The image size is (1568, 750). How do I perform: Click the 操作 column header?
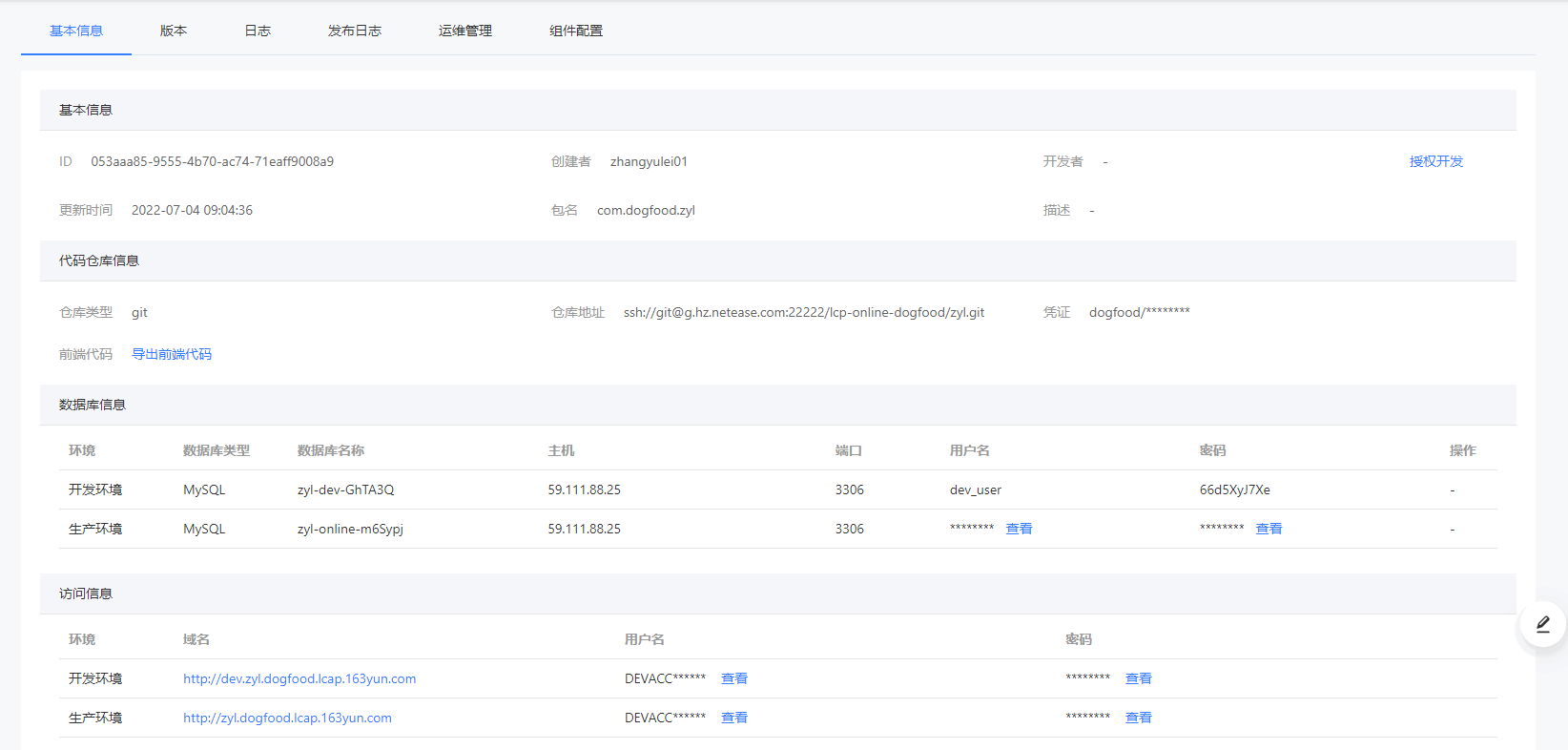(1463, 450)
